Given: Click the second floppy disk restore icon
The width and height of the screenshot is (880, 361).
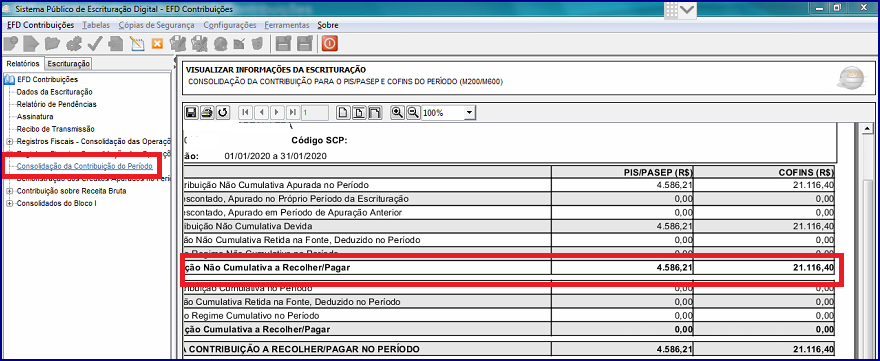Looking at the screenshot, I should click(305, 43).
